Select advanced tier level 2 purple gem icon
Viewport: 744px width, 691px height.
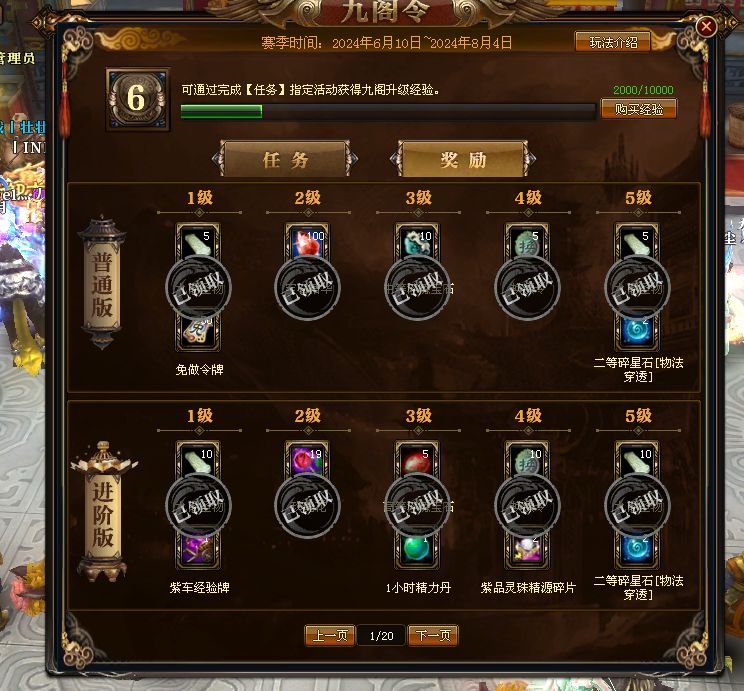point(307,459)
